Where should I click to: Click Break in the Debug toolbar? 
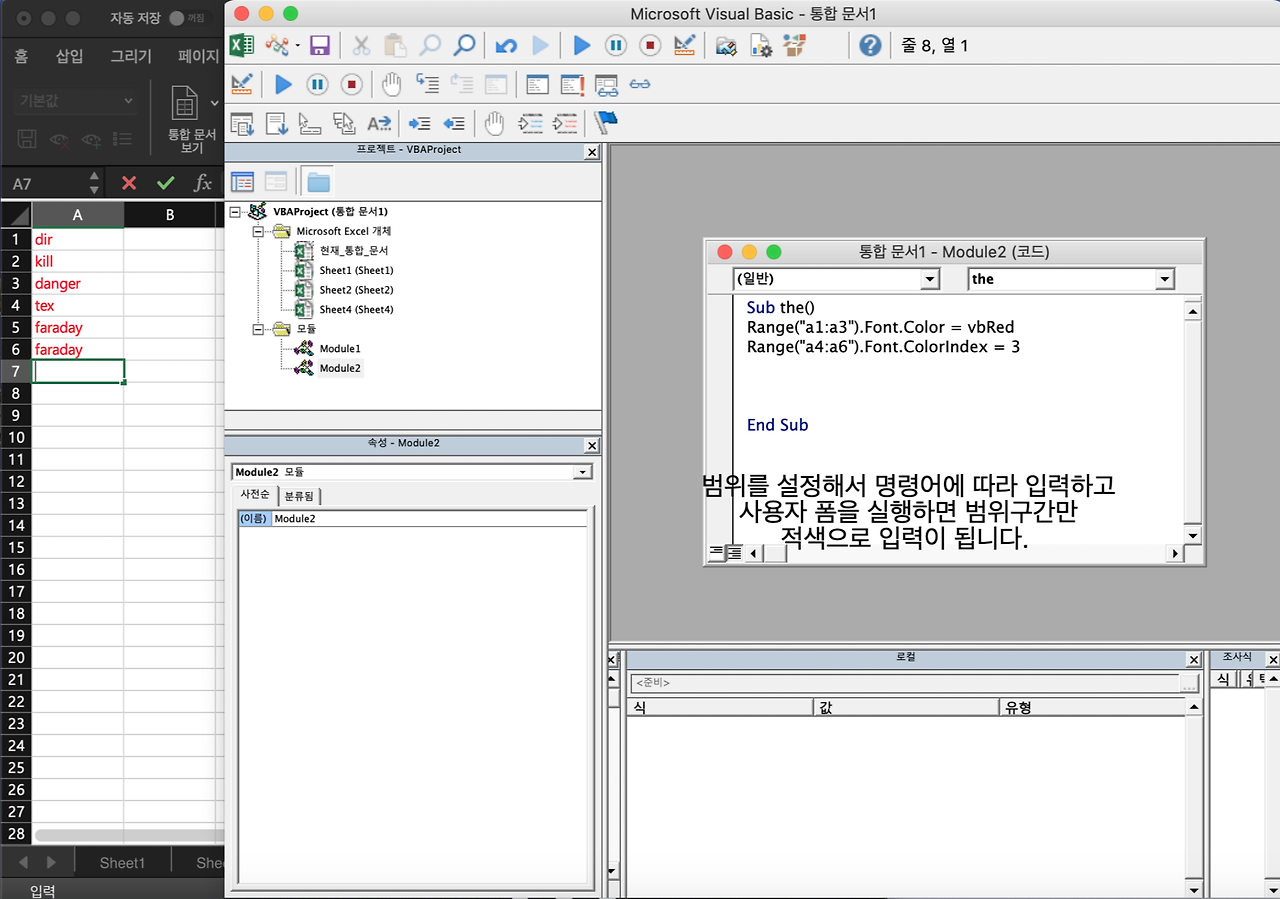(x=317, y=85)
